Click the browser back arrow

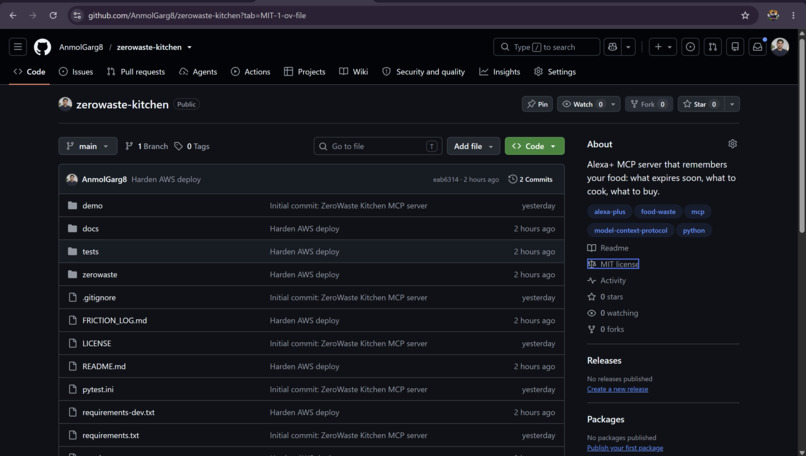click(13, 15)
